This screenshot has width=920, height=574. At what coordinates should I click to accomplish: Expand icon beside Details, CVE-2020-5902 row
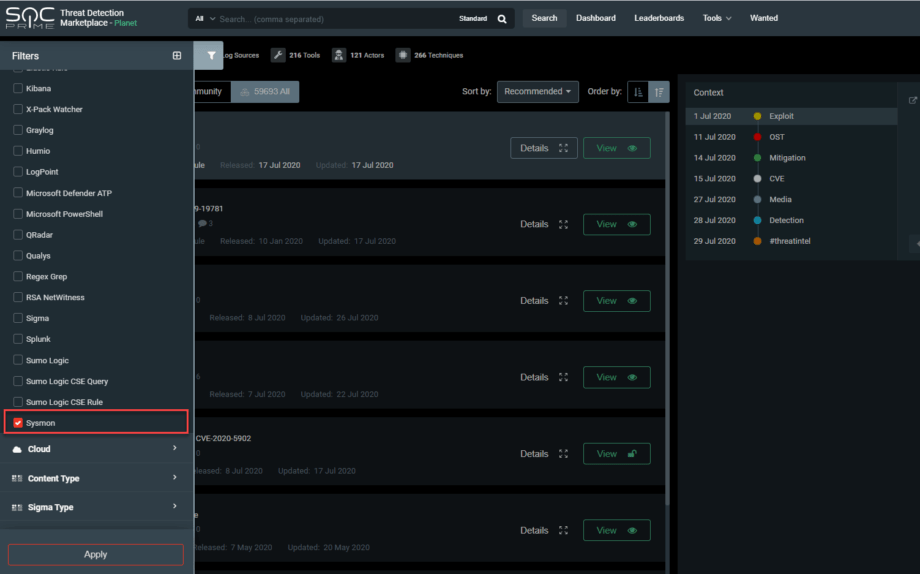(x=563, y=454)
